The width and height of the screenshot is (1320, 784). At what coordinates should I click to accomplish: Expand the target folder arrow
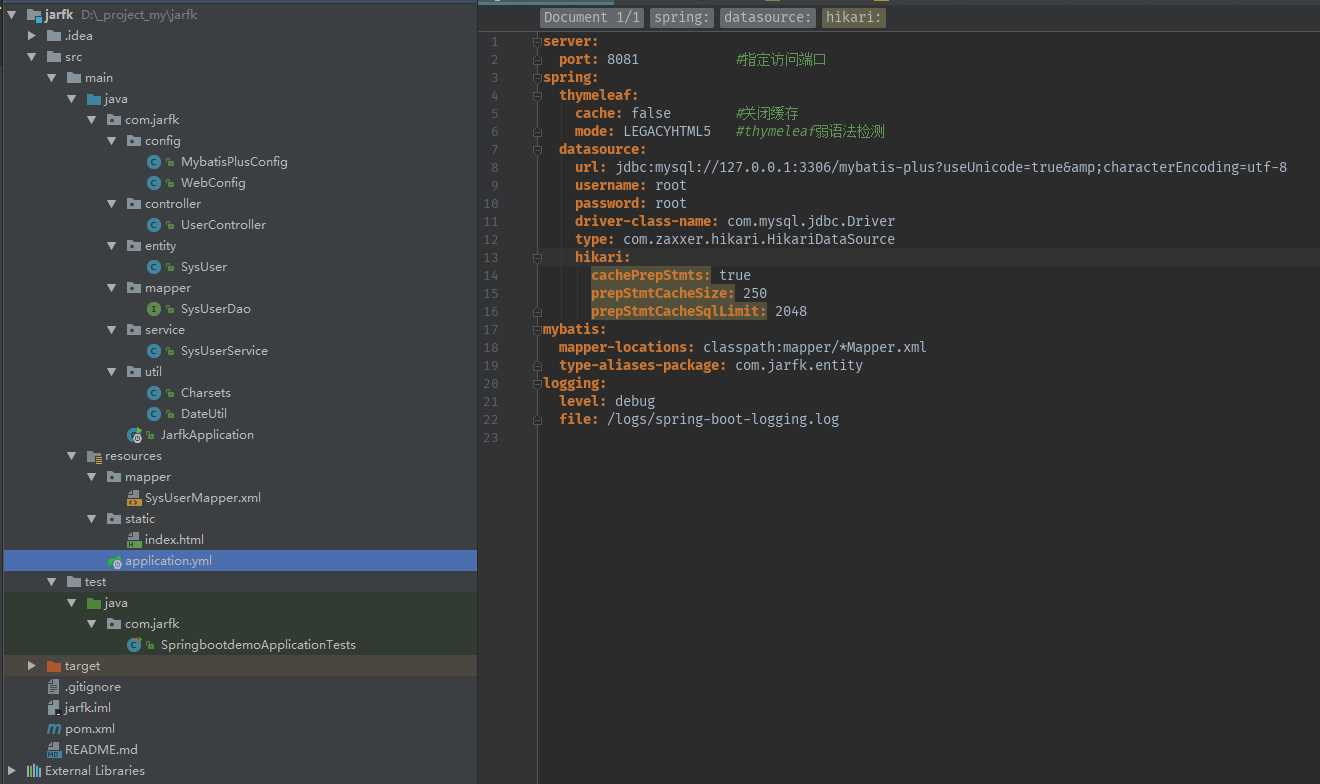pyautogui.click(x=32, y=666)
